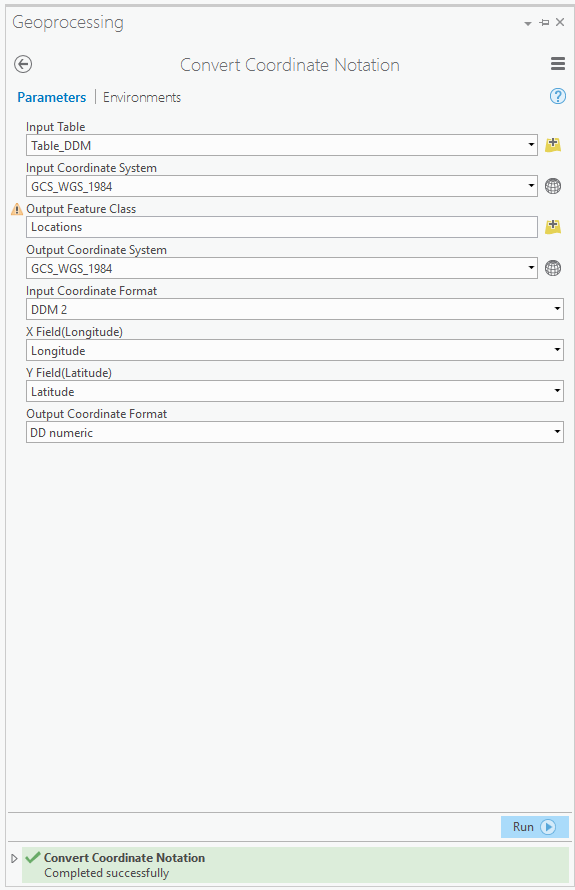Open tool help question mark icon
The width and height of the screenshot is (575, 890).
(x=557, y=96)
